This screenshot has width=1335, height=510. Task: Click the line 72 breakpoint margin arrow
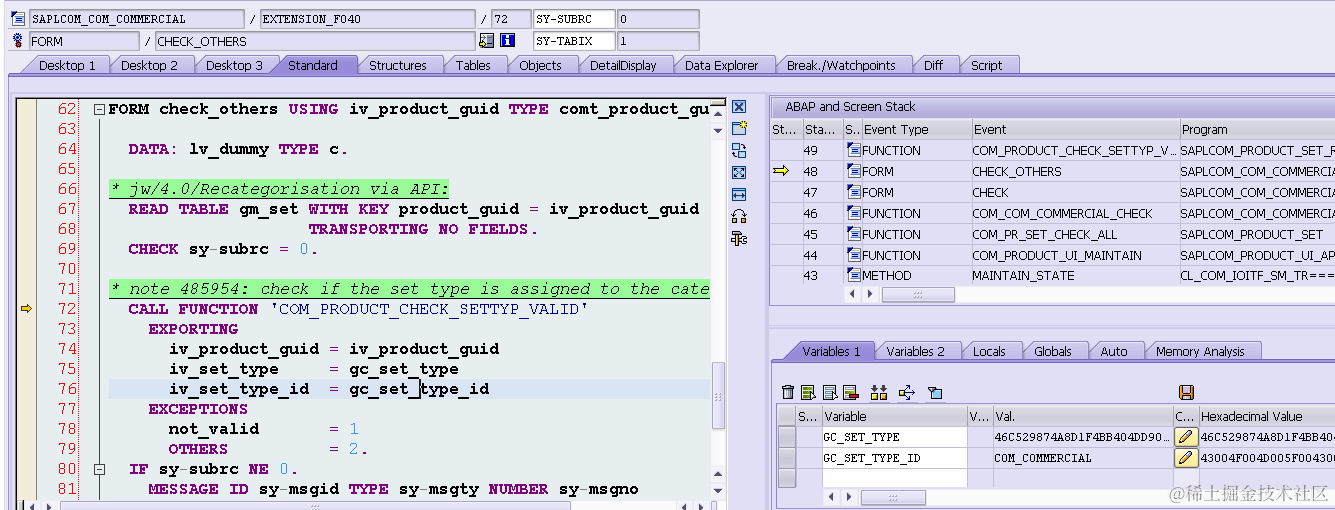pos(27,309)
